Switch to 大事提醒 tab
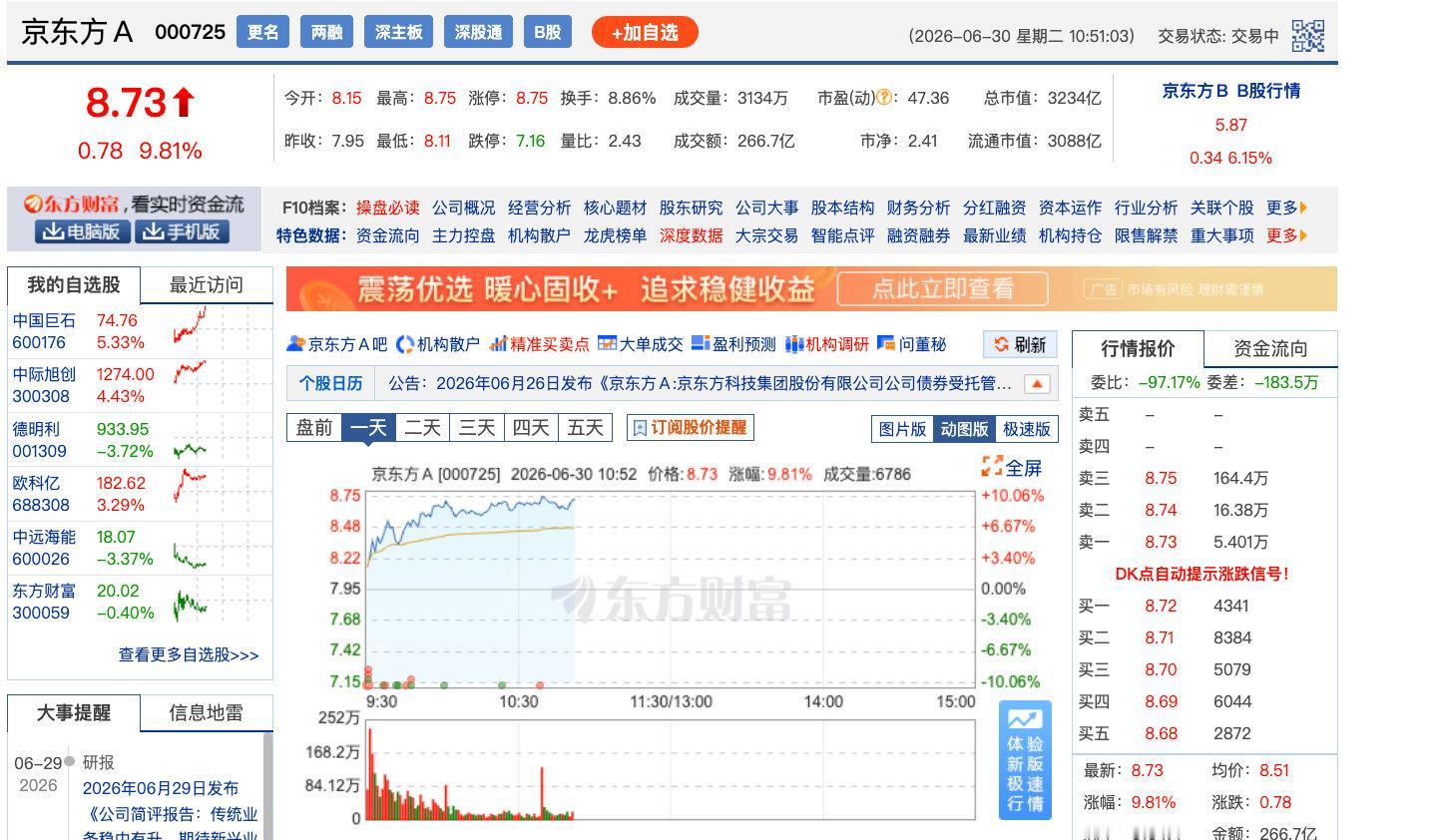1439x840 pixels. coord(74,713)
